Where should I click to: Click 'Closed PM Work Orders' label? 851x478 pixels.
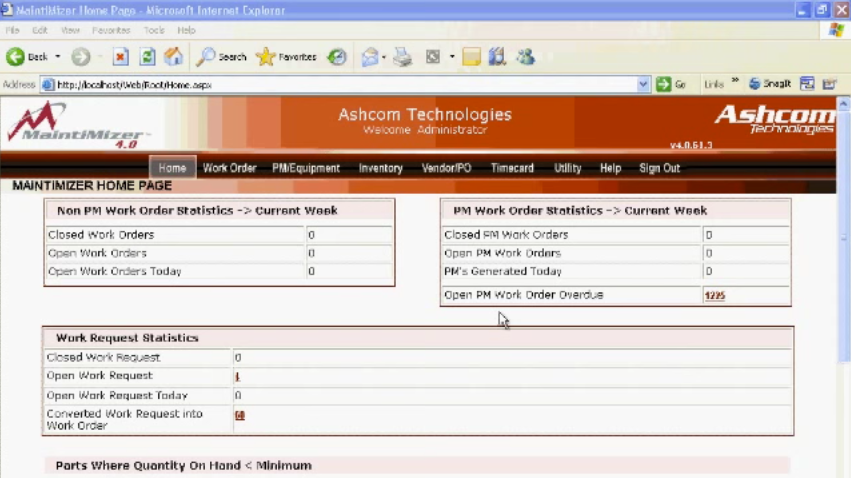click(506, 235)
